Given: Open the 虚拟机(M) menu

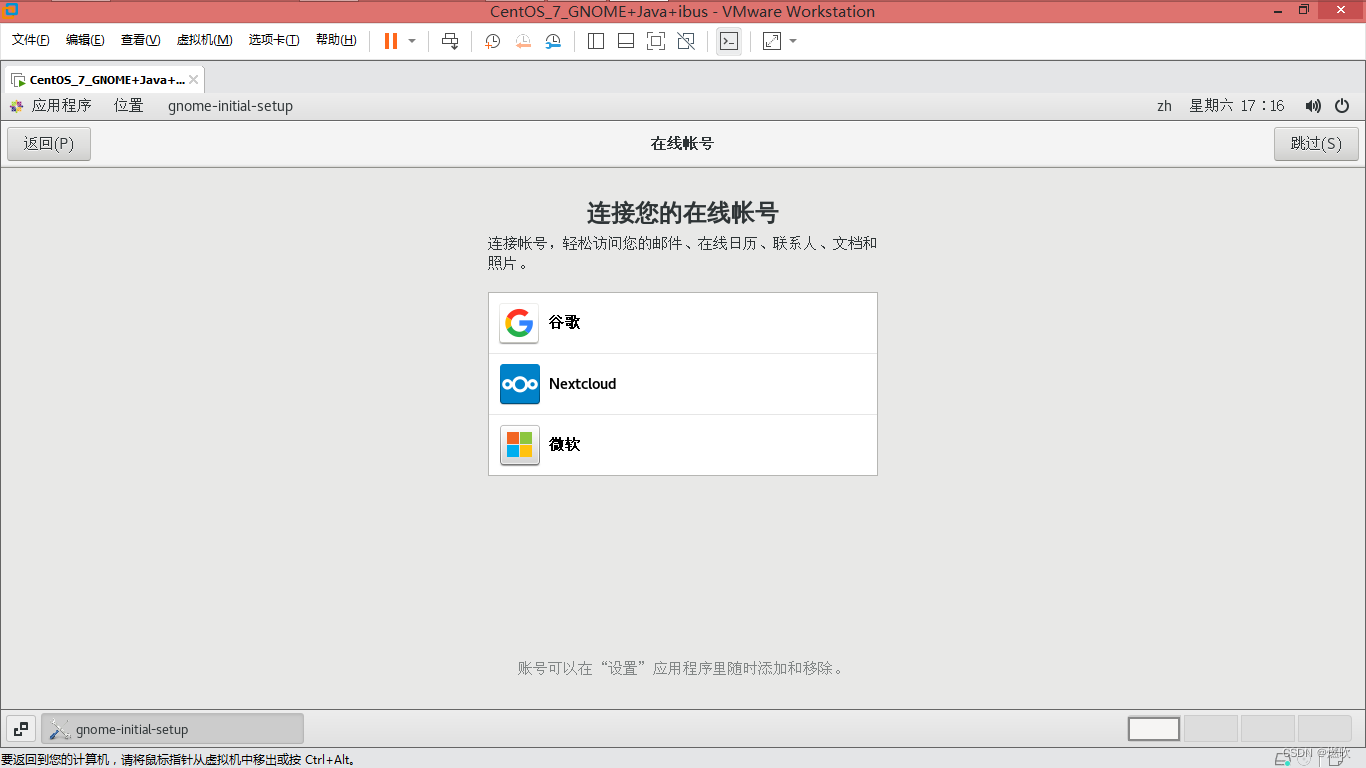Looking at the screenshot, I should 204,40.
